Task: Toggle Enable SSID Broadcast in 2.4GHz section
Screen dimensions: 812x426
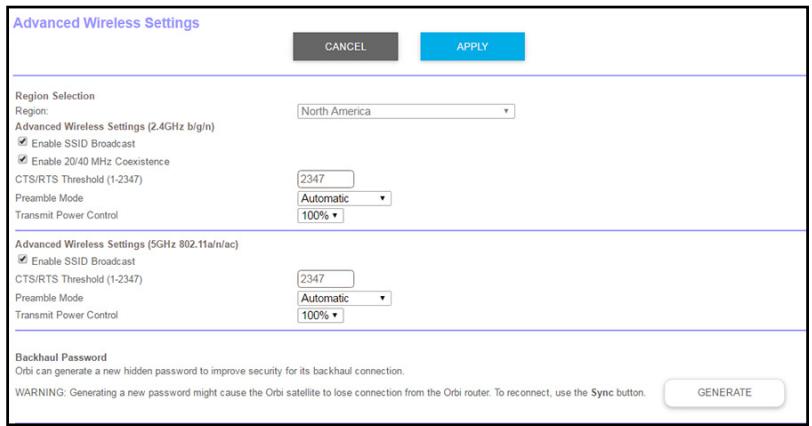Action: (22, 141)
